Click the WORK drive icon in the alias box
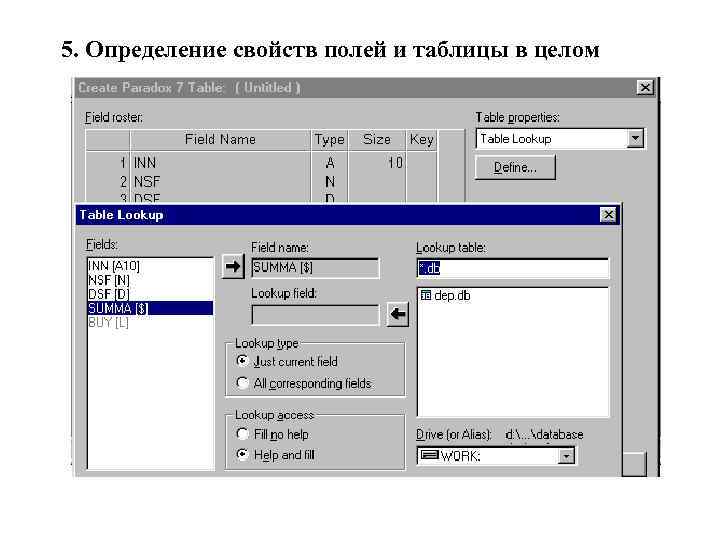The width and height of the screenshot is (720, 540). (x=430, y=455)
